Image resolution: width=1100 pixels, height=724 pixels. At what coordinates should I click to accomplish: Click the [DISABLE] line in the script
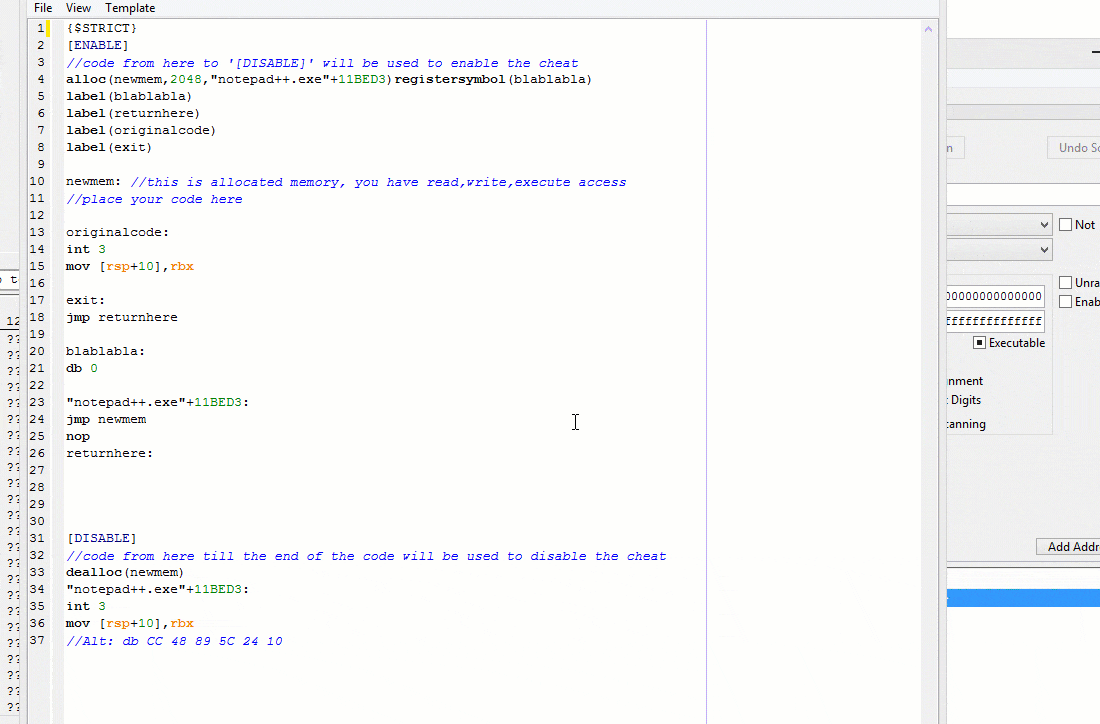click(101, 538)
